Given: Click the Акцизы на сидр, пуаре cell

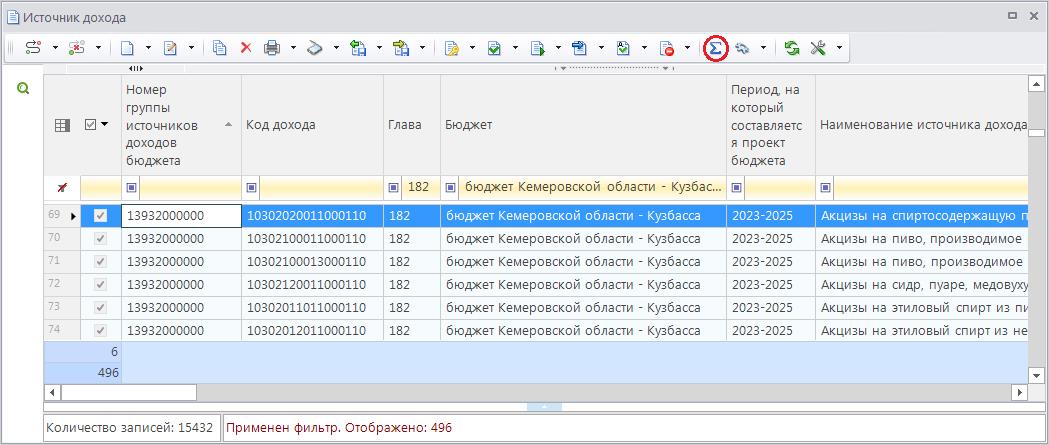Looking at the screenshot, I should tap(922, 284).
